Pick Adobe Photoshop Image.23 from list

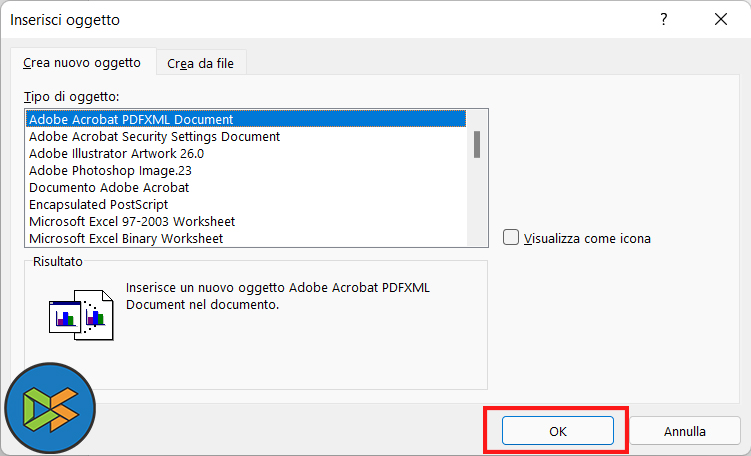click(109, 170)
